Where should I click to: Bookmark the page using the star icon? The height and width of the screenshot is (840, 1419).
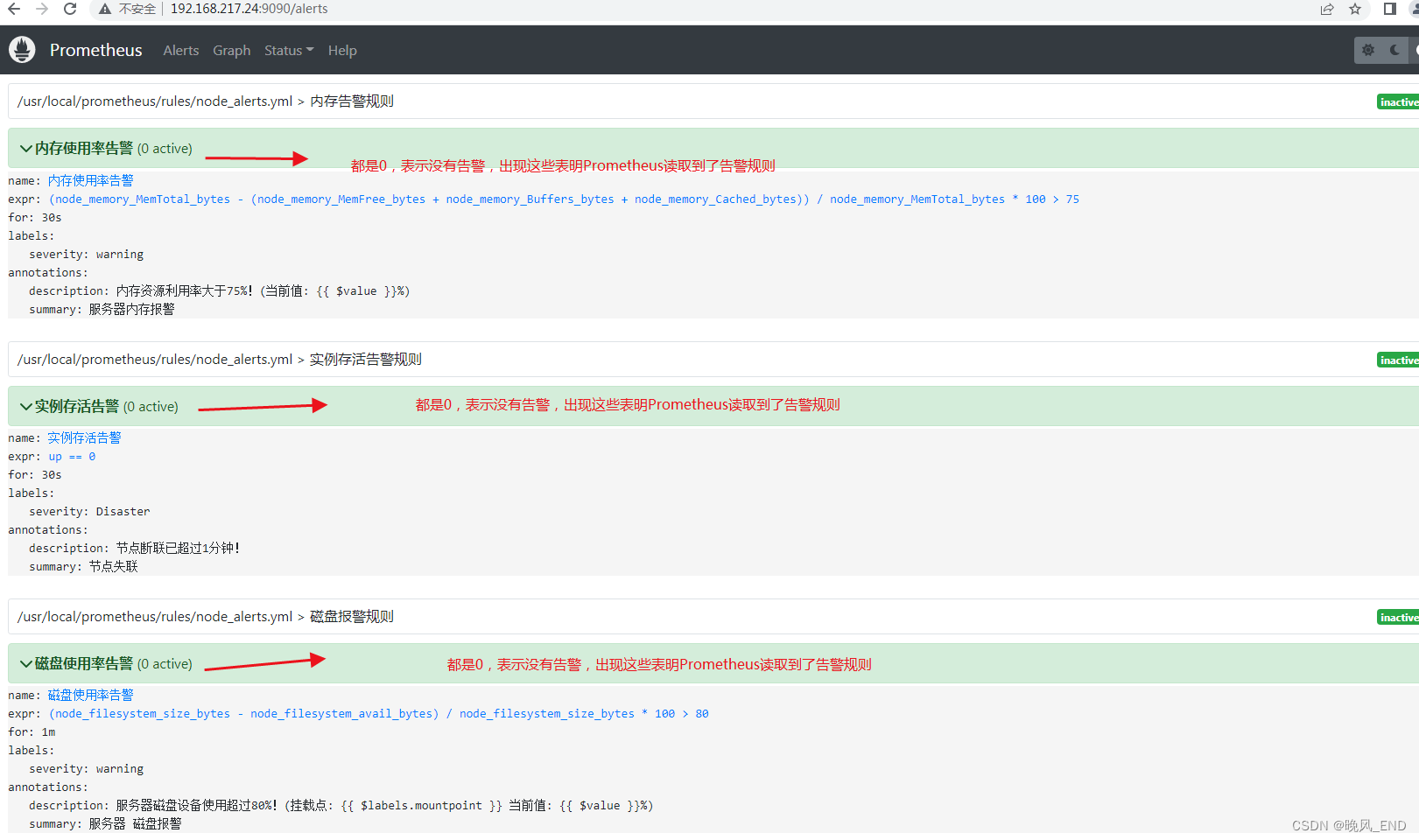[x=1354, y=9]
